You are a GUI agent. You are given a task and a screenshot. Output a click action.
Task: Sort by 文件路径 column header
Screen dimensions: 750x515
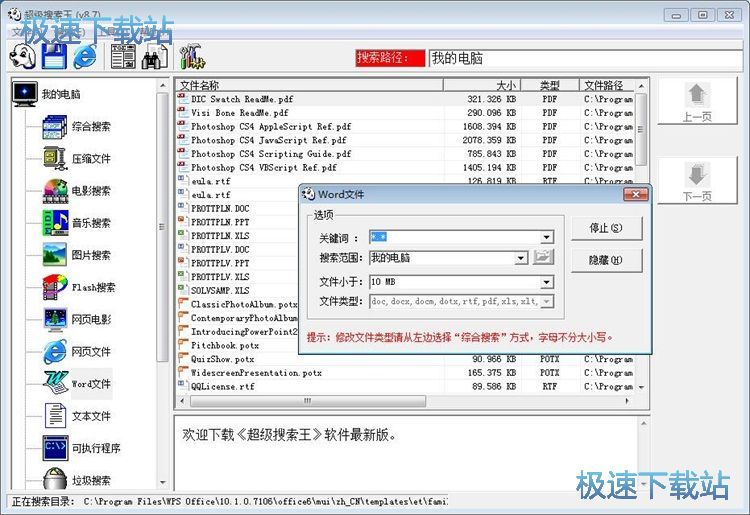coord(607,85)
